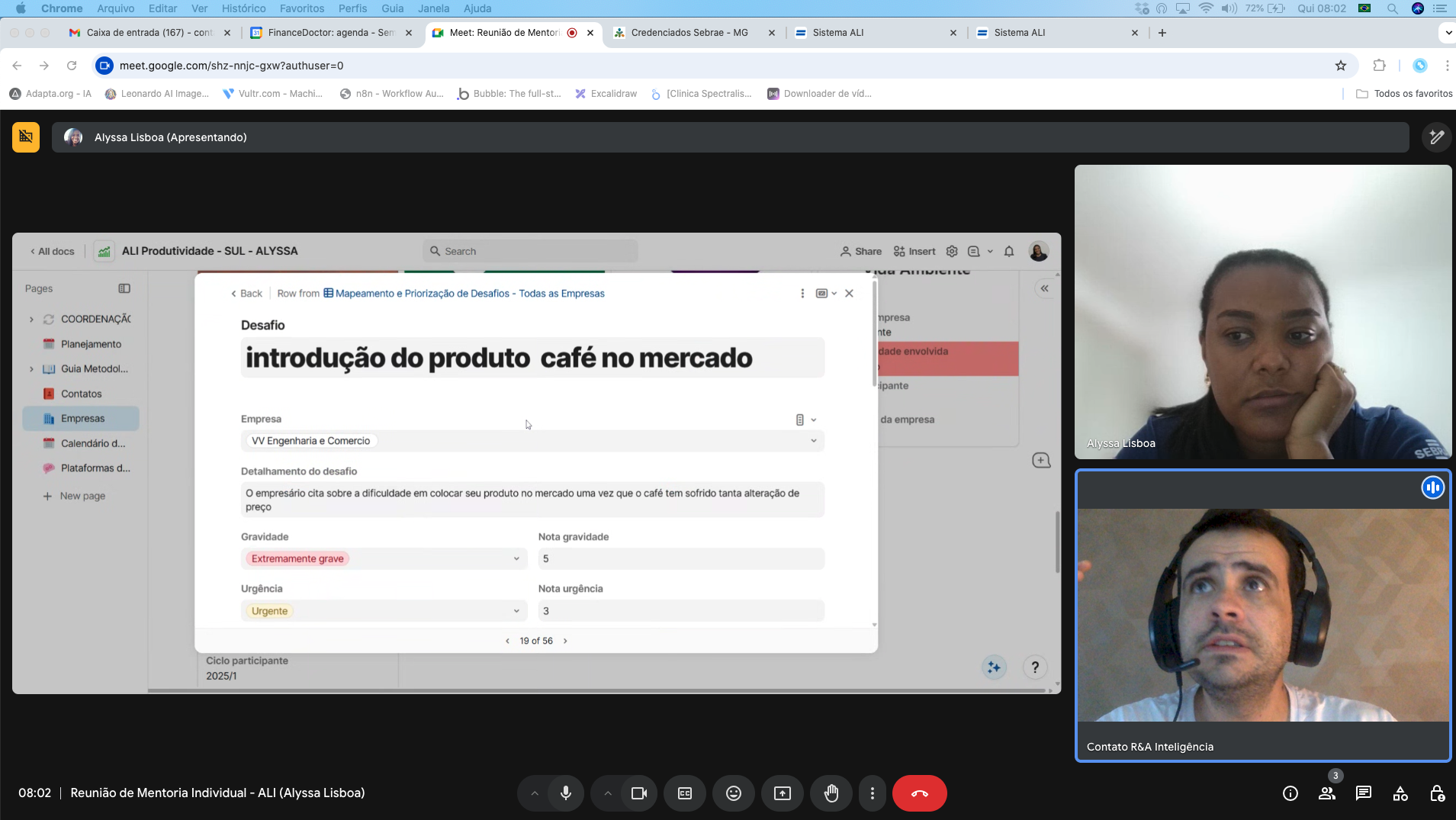This screenshot has height=820, width=1456.
Task: Collapse the Pages sidebar panel
Action: coord(124,289)
